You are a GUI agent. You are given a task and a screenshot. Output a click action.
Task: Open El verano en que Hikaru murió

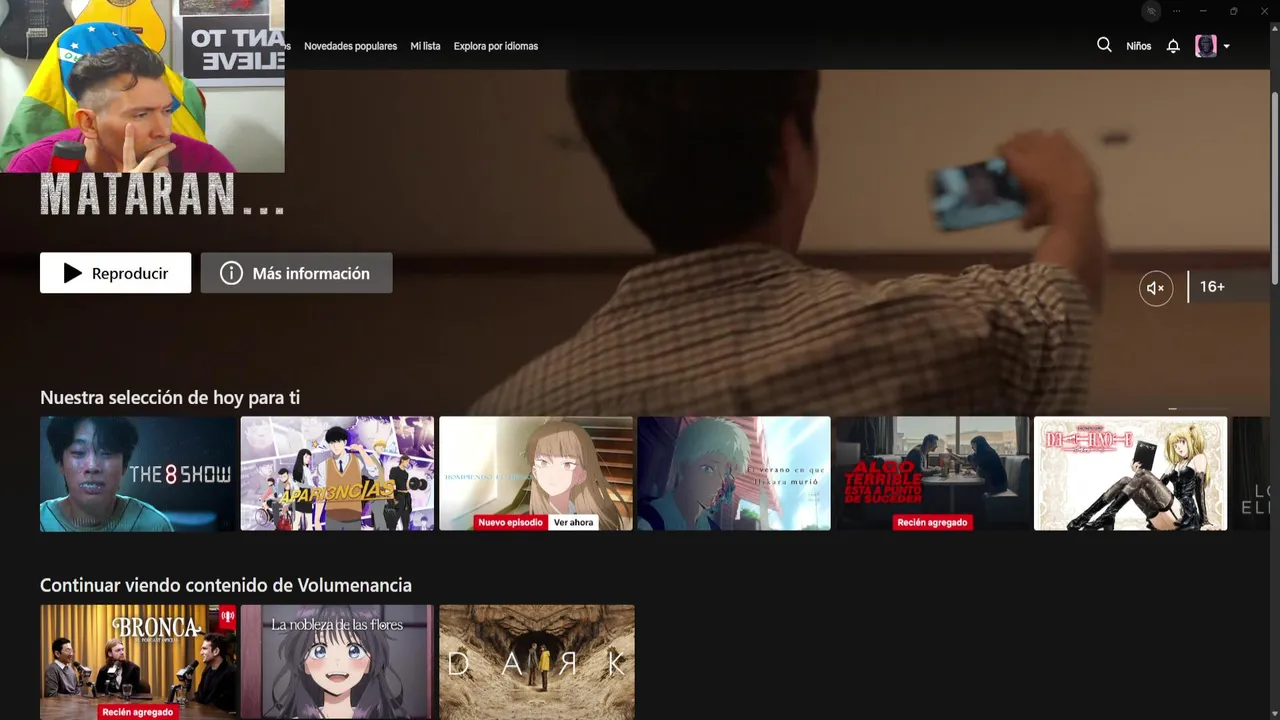tap(734, 473)
